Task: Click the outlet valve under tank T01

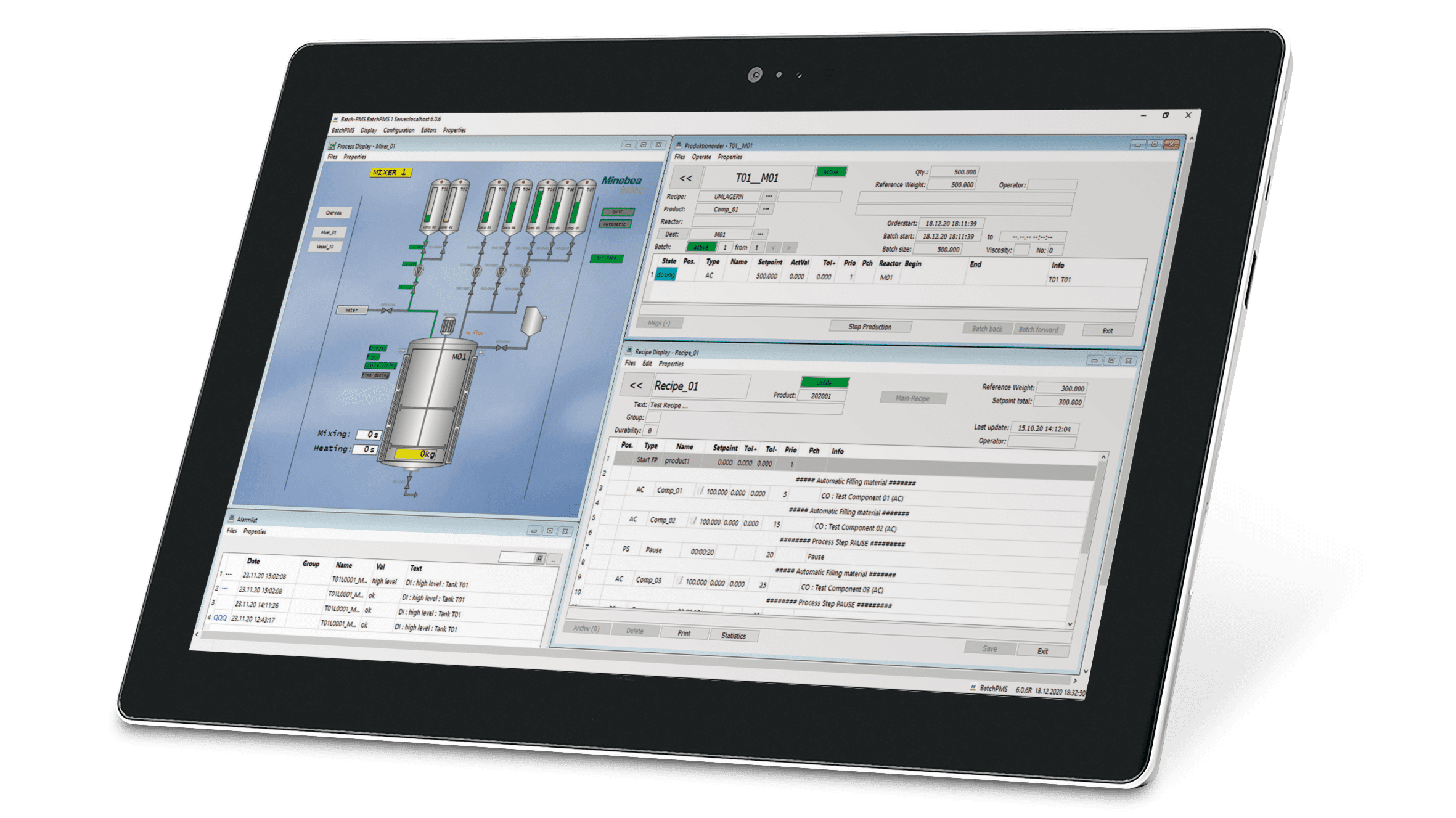Action: point(425,247)
